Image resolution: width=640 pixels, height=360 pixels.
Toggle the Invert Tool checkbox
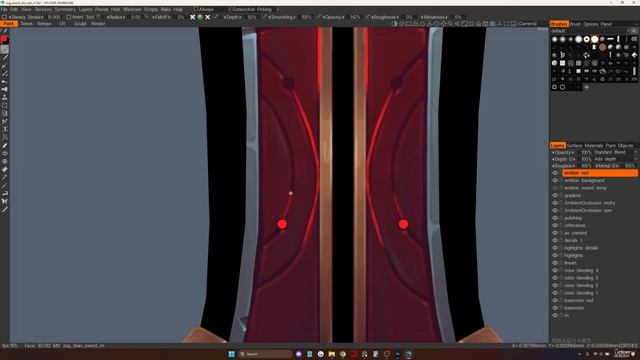tap(69, 17)
